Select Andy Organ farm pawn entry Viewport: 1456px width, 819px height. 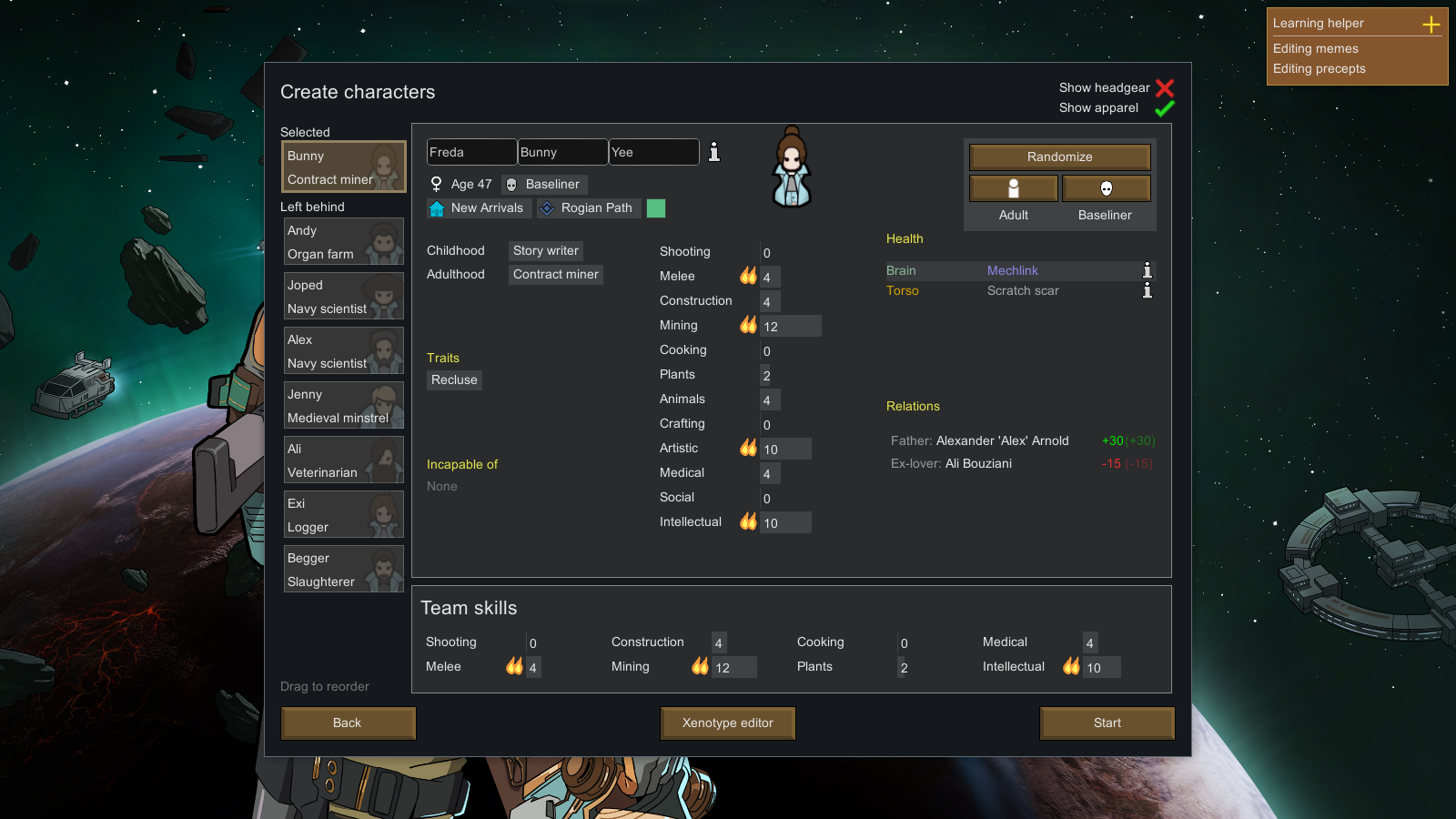pos(344,241)
